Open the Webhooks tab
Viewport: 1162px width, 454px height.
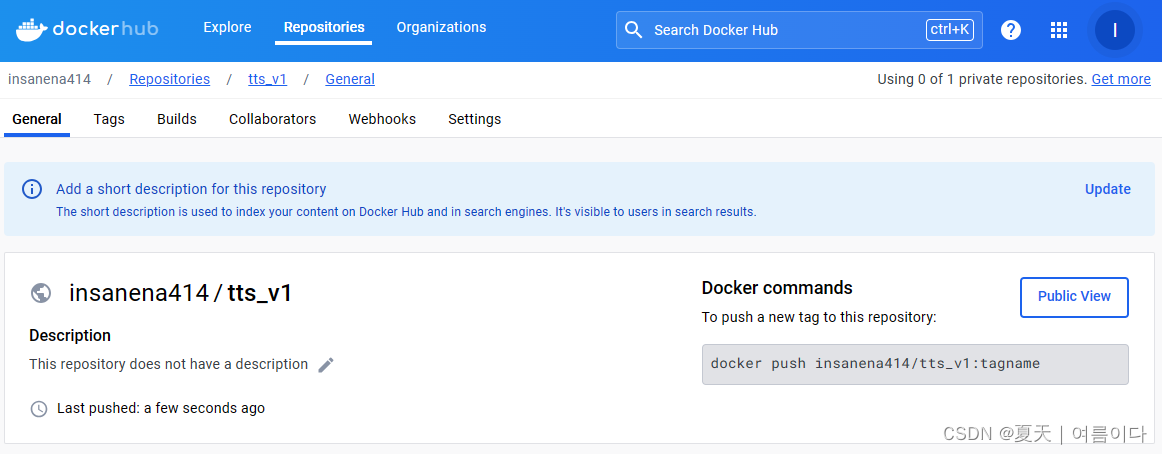coord(382,119)
